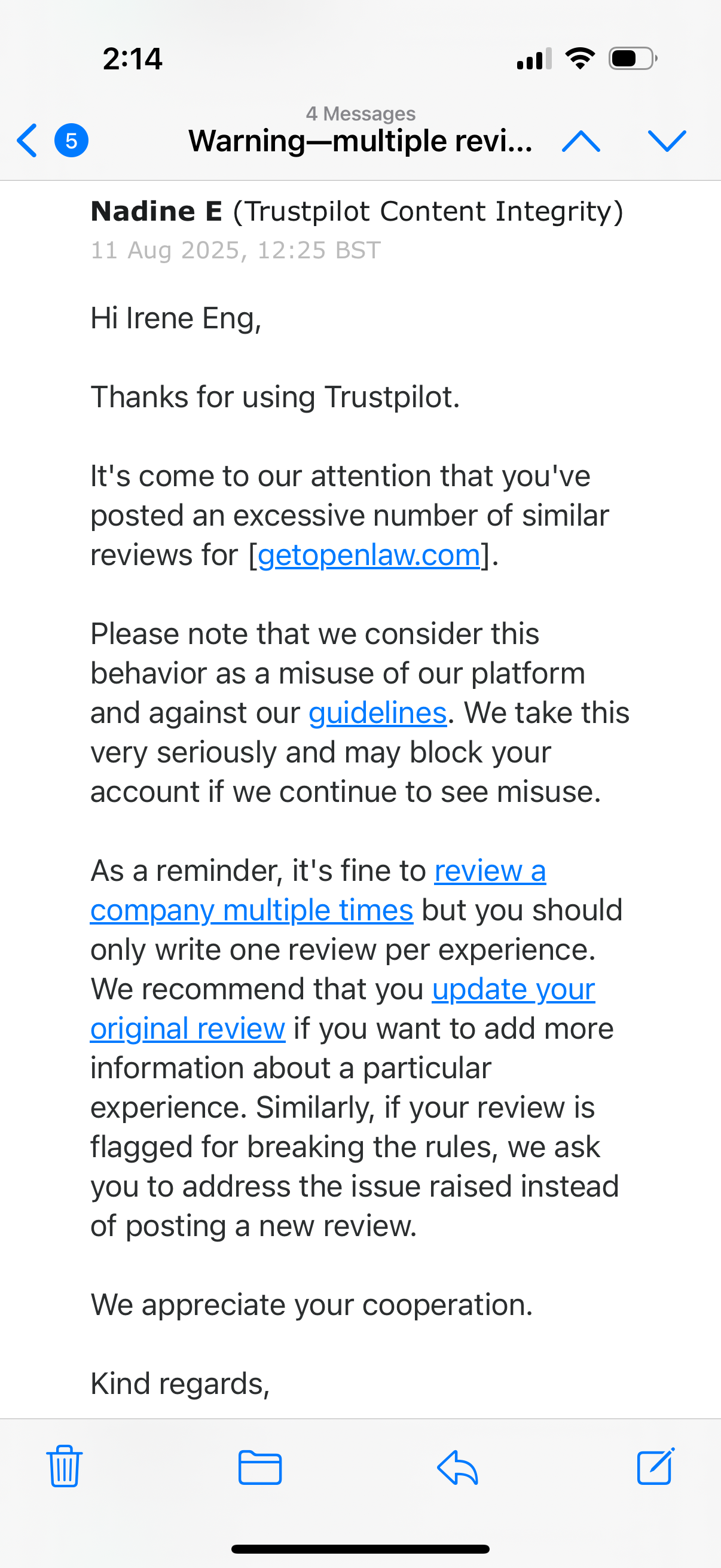Viewport: 721px width, 1568px height.
Task: Tap sender name Nadine E
Action: tap(157, 212)
